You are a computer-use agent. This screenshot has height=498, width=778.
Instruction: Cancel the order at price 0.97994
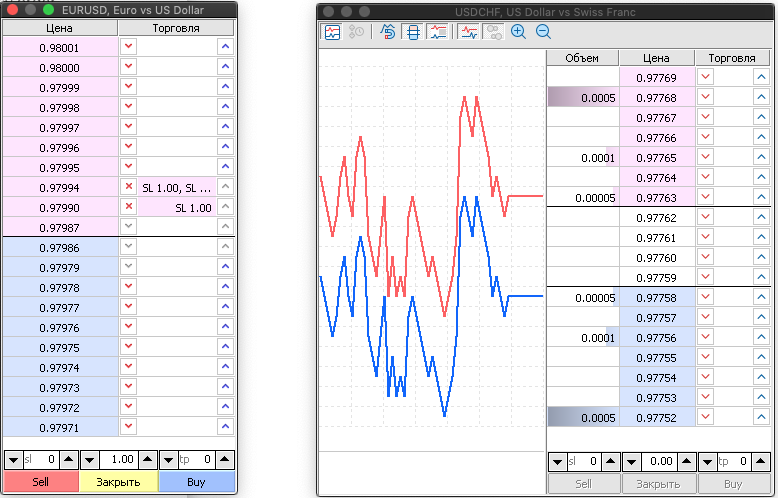click(128, 187)
